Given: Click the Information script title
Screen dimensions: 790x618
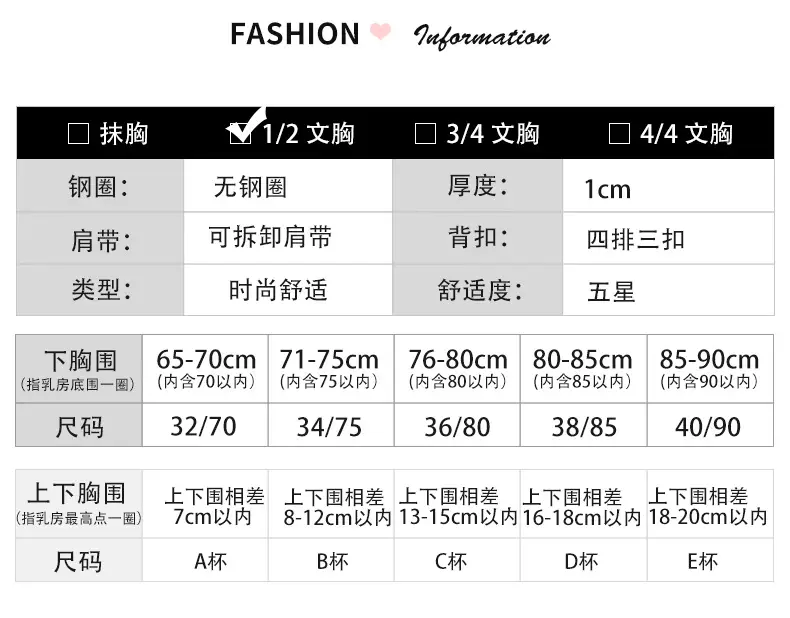Looking at the screenshot, I should [x=482, y=37].
